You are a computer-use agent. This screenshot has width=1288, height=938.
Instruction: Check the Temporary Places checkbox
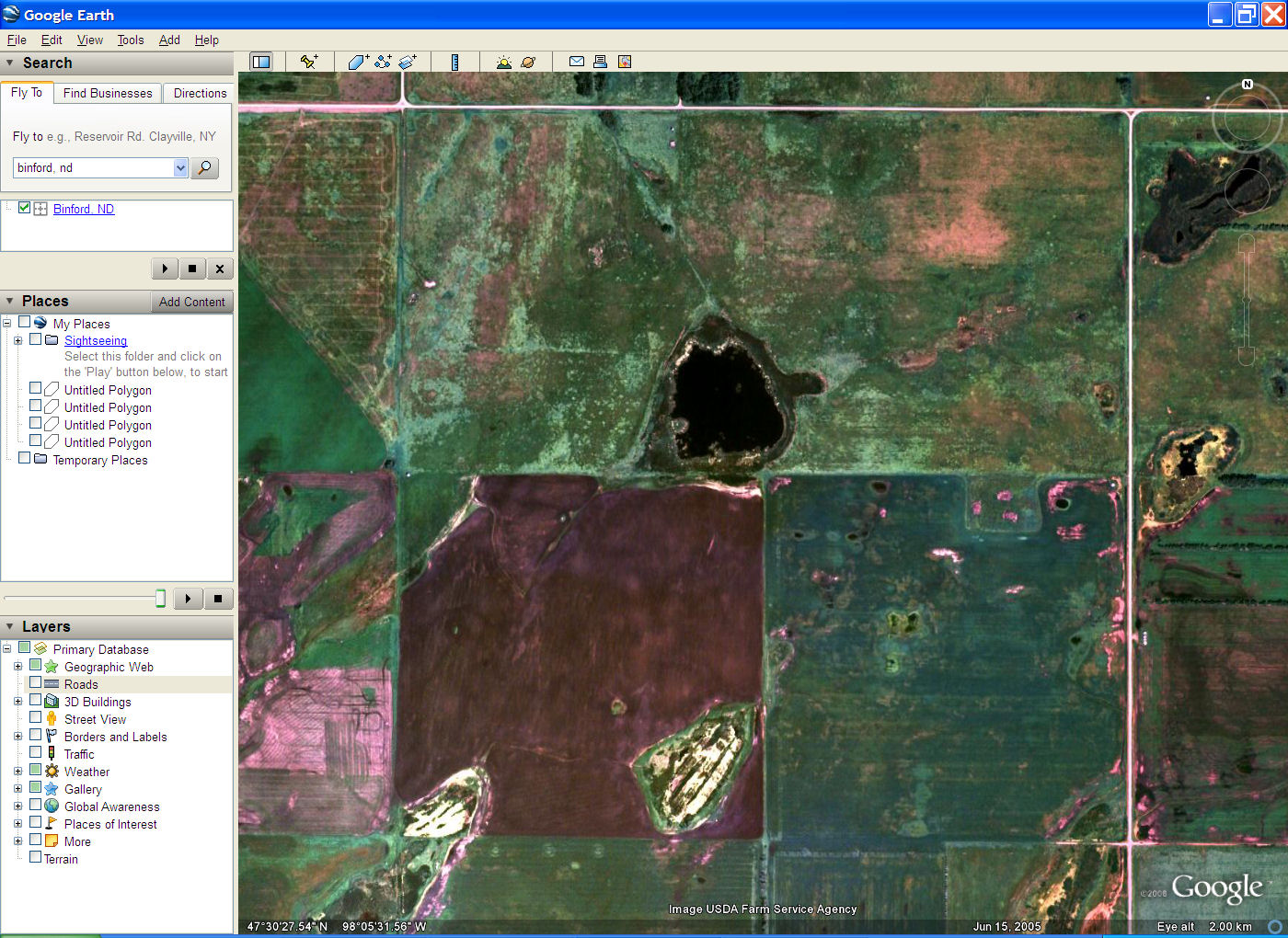point(24,459)
